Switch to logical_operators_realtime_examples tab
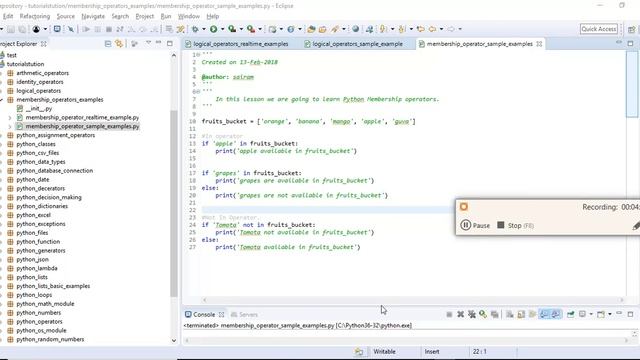640x360 pixels. pos(237,44)
